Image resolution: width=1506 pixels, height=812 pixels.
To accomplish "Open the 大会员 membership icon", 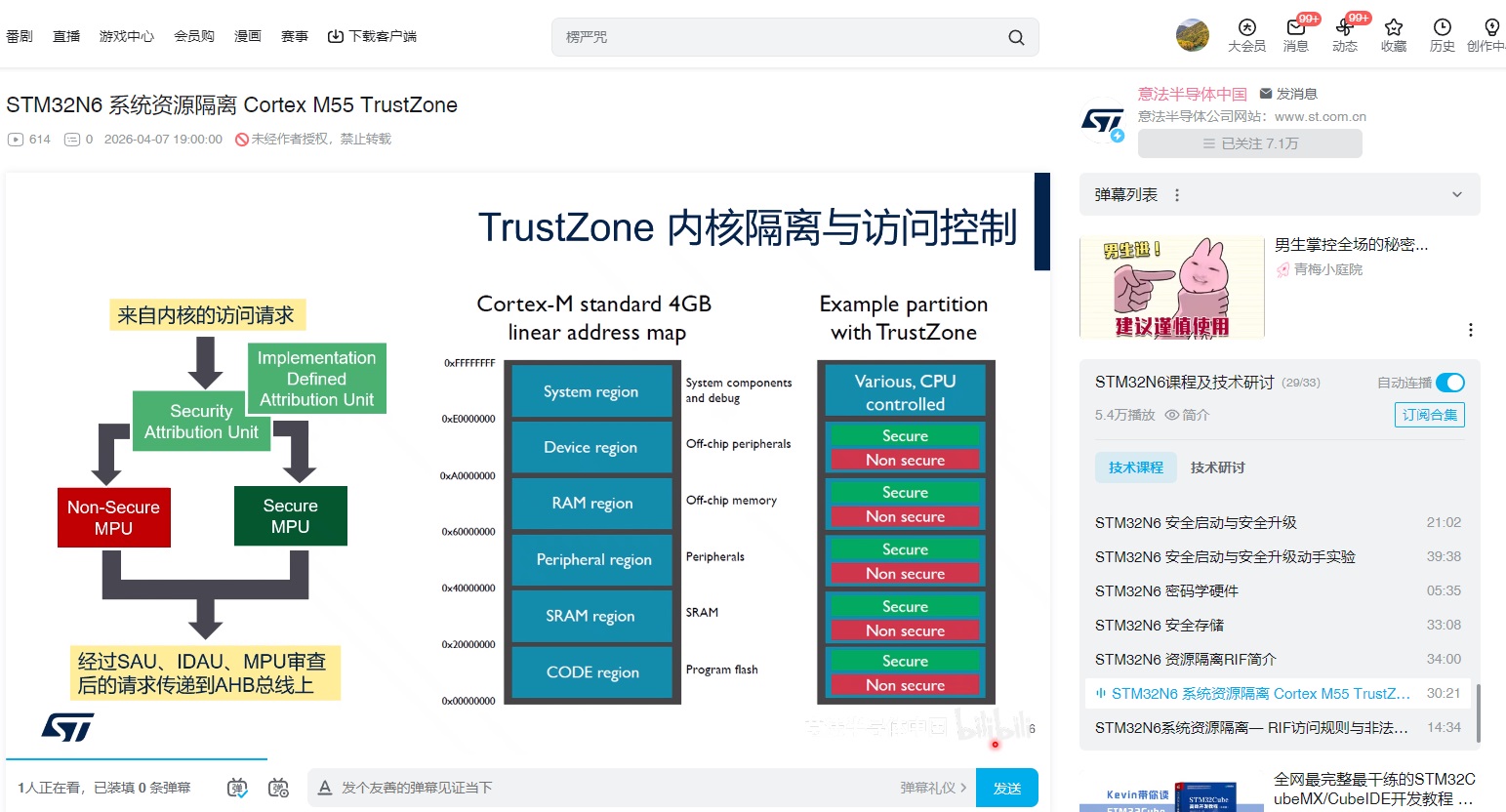I will point(1246,35).
